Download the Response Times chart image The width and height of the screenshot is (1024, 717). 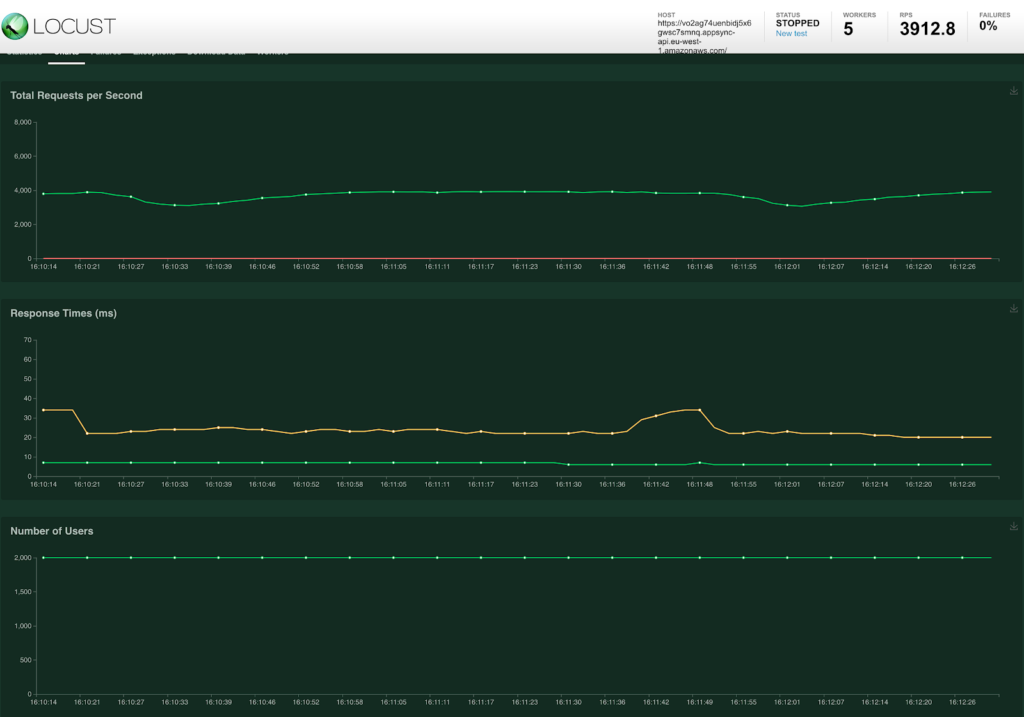pyautogui.click(x=1014, y=308)
